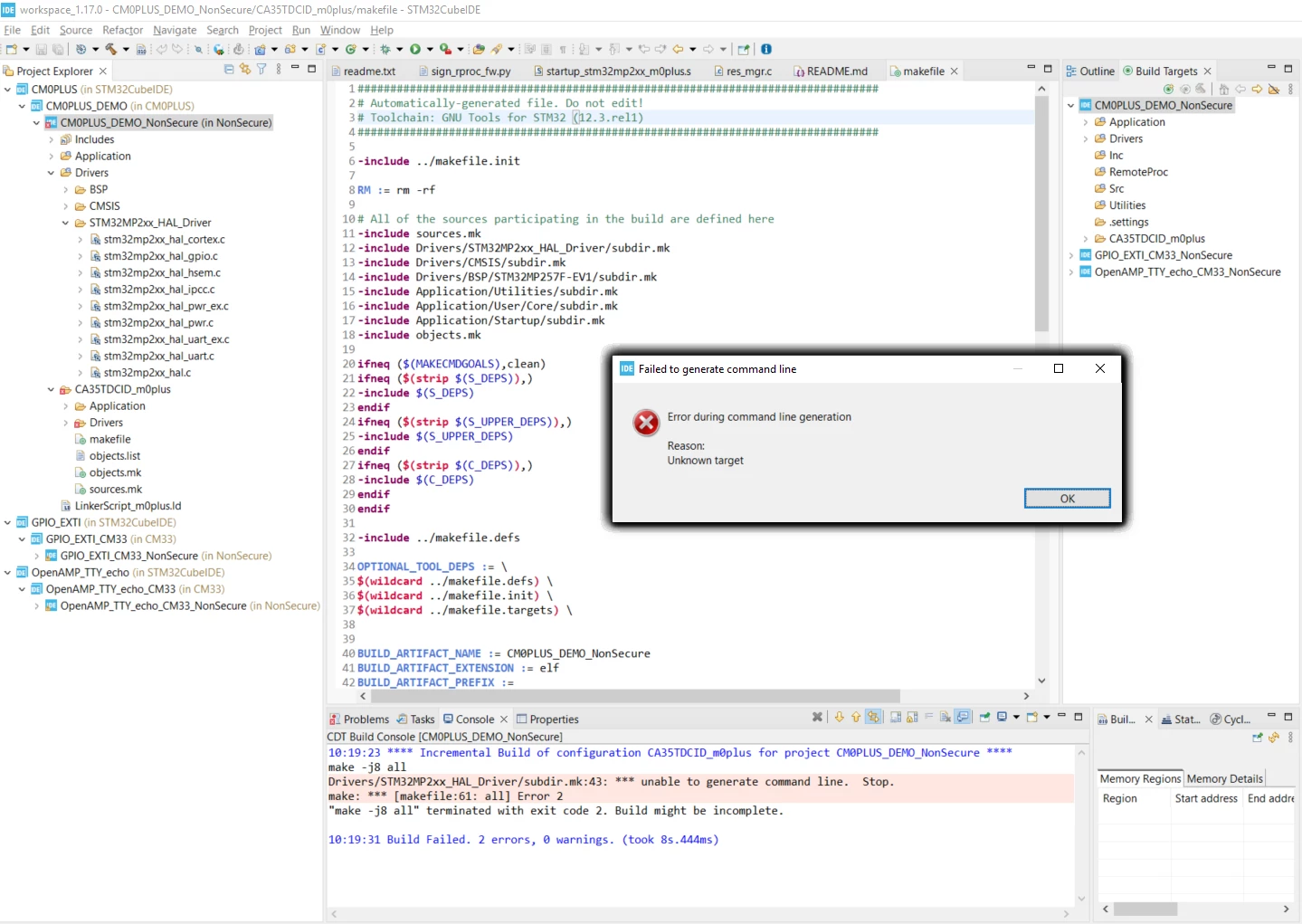Open the Refactor menu
Screen dimensions: 1302x924
(123, 30)
